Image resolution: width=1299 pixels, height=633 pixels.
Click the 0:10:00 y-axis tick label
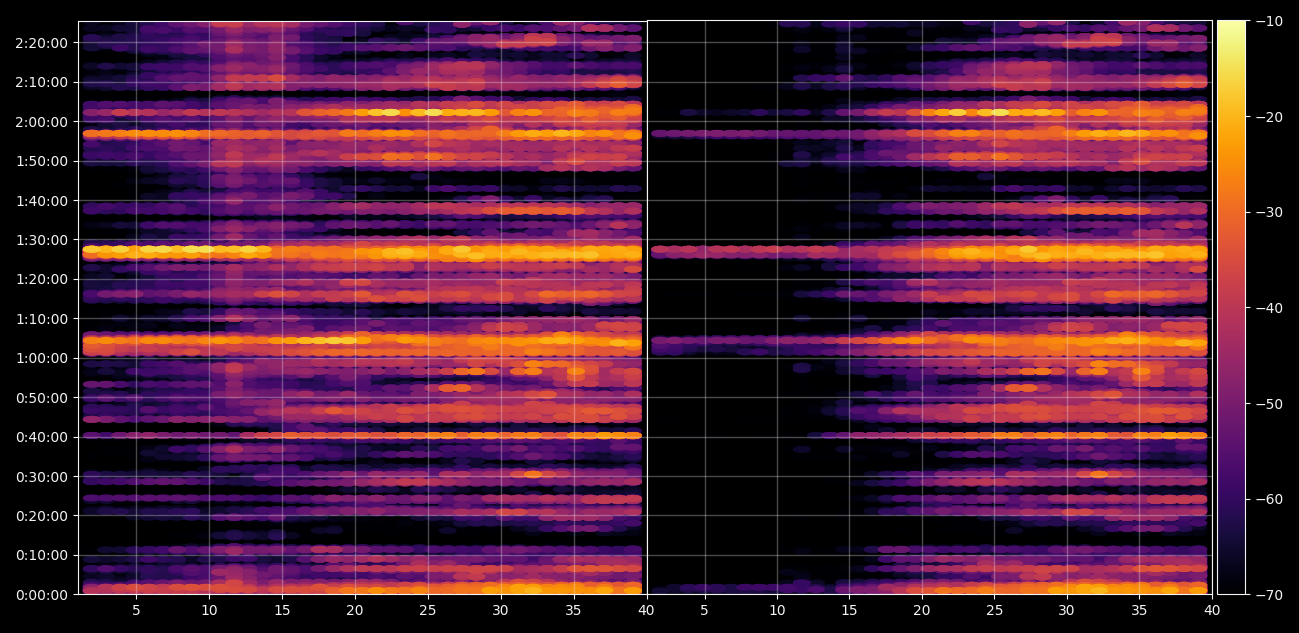(x=42, y=555)
